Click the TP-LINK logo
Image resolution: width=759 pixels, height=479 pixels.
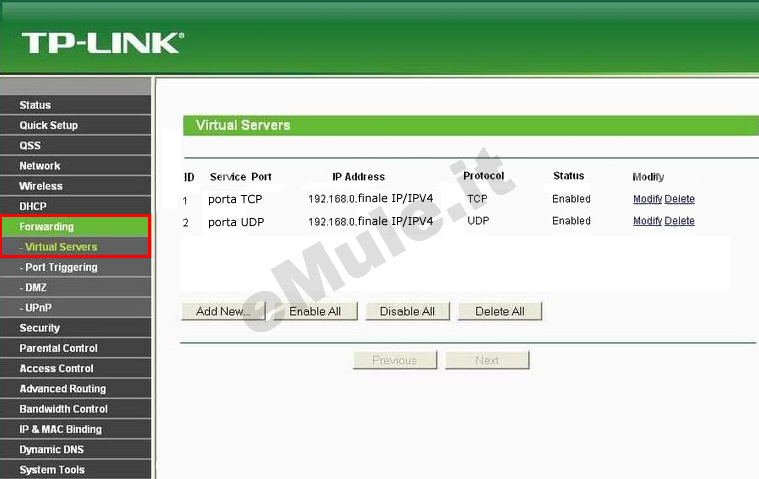pyautogui.click(x=103, y=43)
